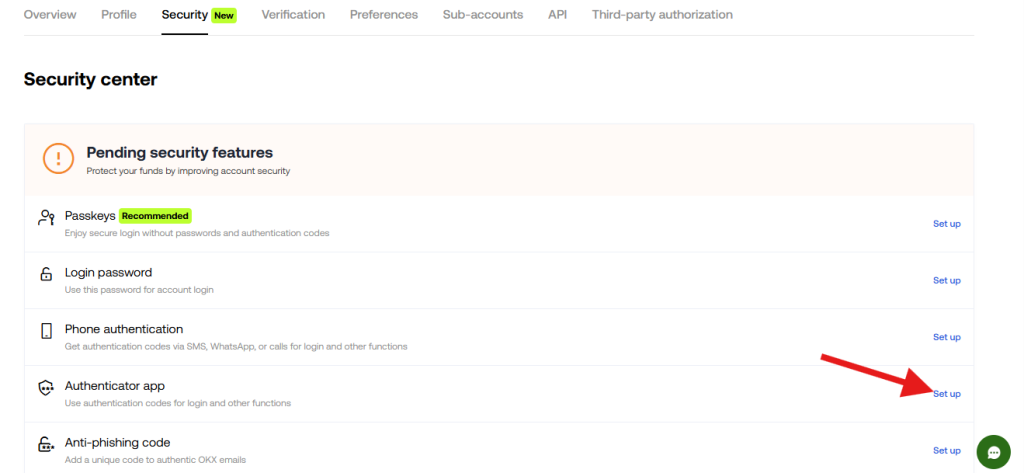
Task: Click the orange pending warning icon
Action: pyautogui.click(x=58, y=158)
